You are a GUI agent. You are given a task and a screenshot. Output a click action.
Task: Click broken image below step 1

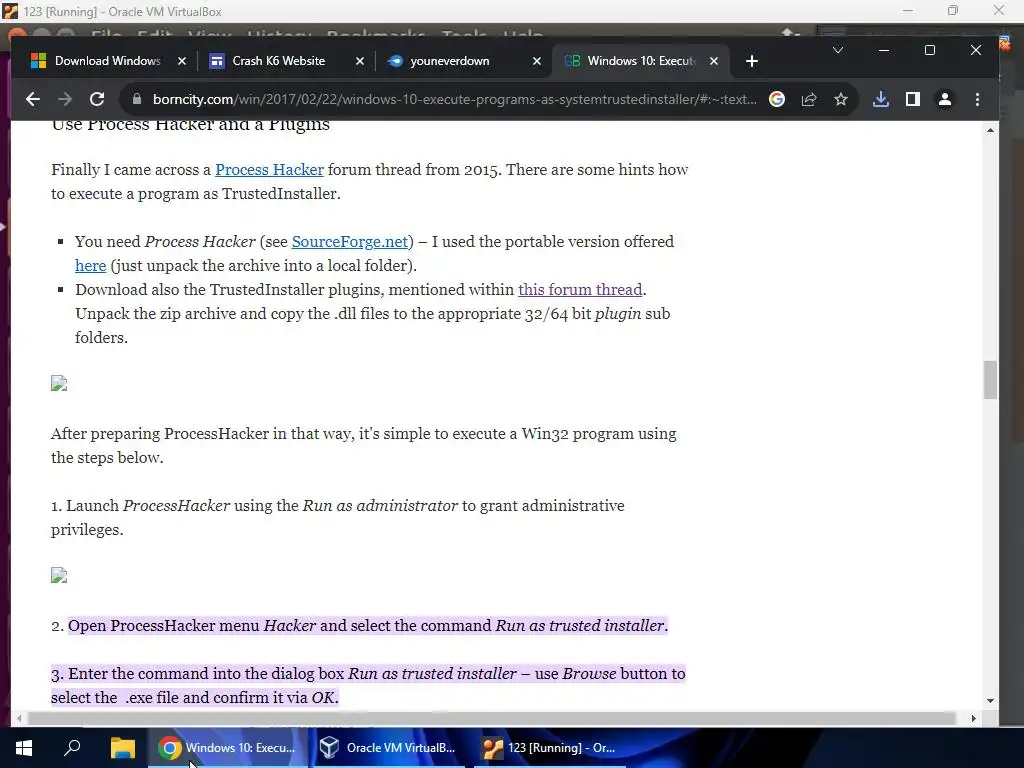pyautogui.click(x=59, y=575)
